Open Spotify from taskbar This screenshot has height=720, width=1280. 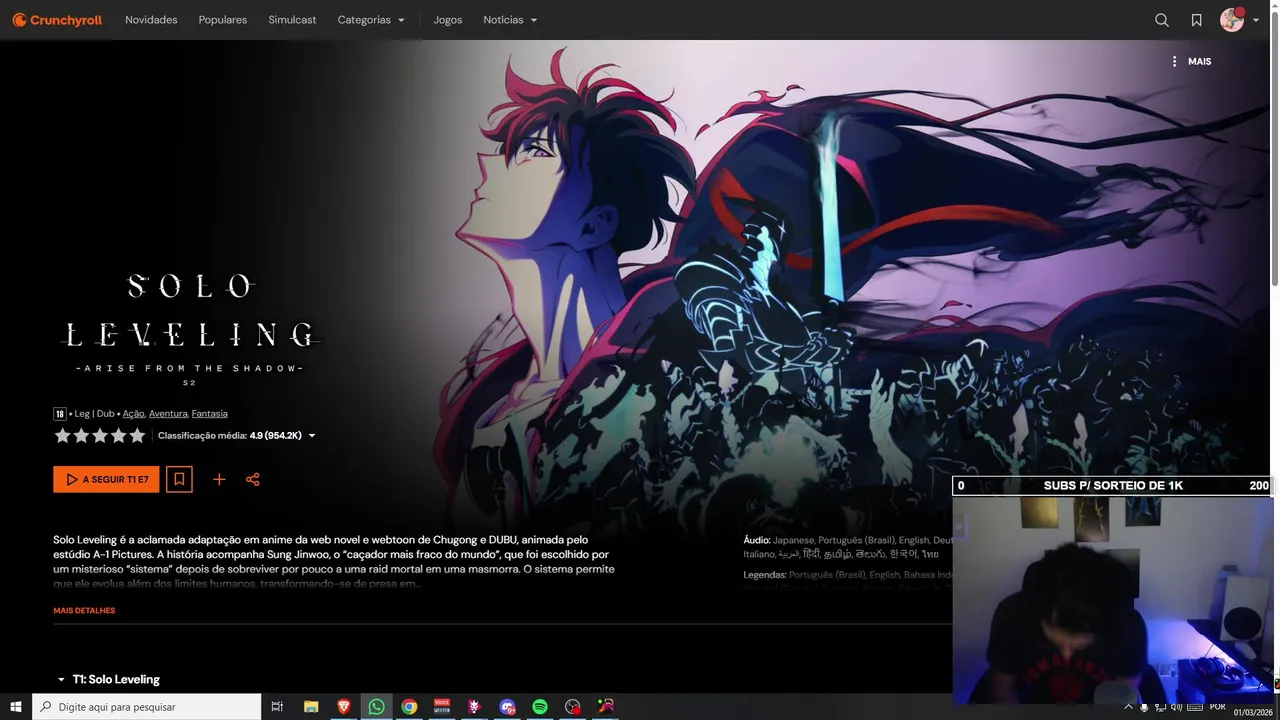[x=540, y=707]
